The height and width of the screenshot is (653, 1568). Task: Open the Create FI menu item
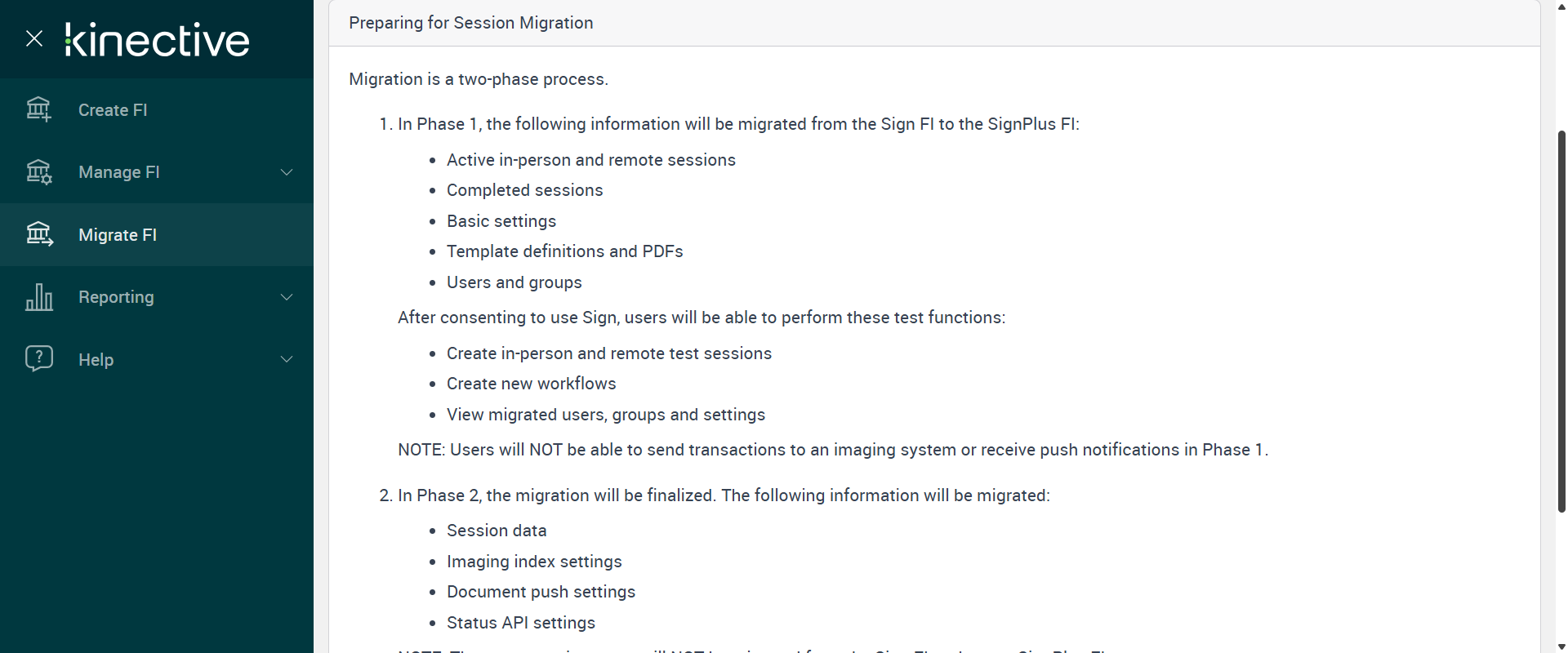coord(113,110)
